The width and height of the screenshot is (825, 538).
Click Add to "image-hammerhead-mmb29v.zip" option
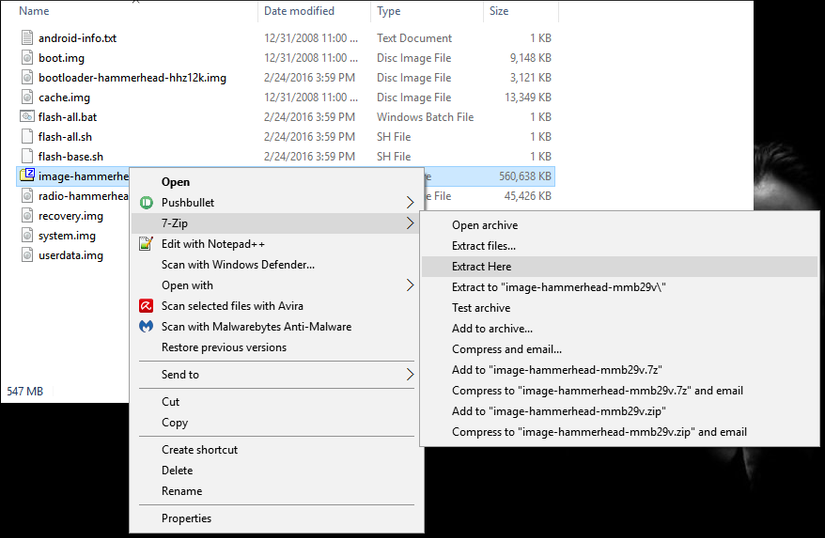tap(558, 411)
